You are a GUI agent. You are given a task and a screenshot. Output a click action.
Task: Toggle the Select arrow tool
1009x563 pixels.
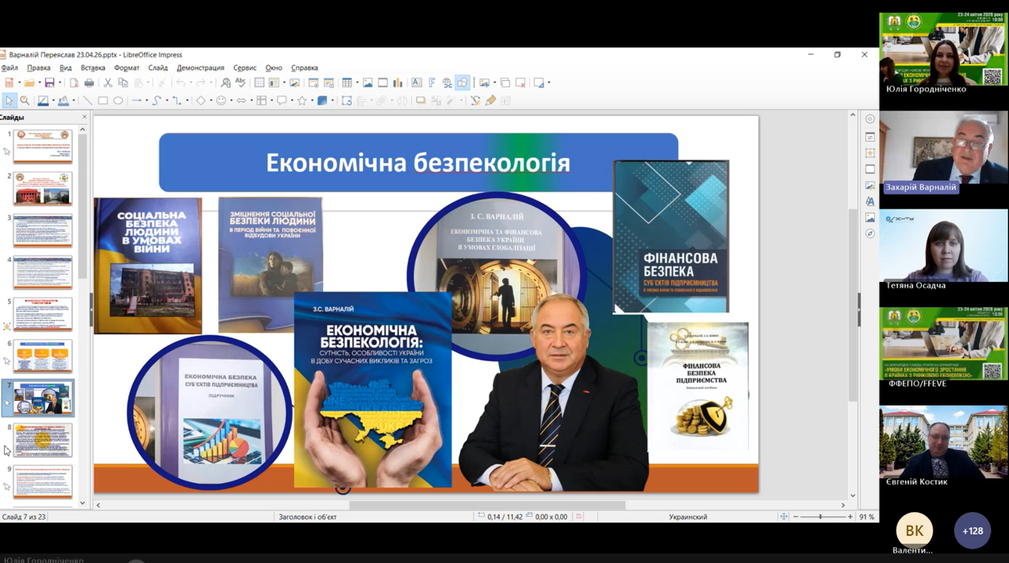click(x=9, y=101)
